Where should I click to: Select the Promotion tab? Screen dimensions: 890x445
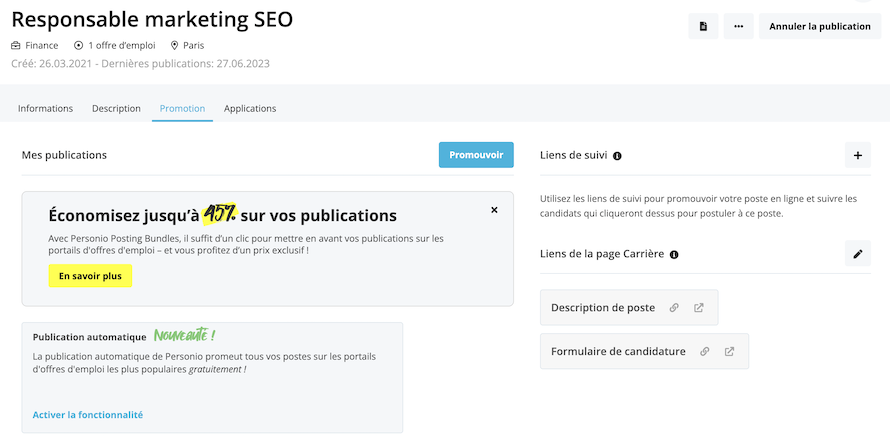182,108
